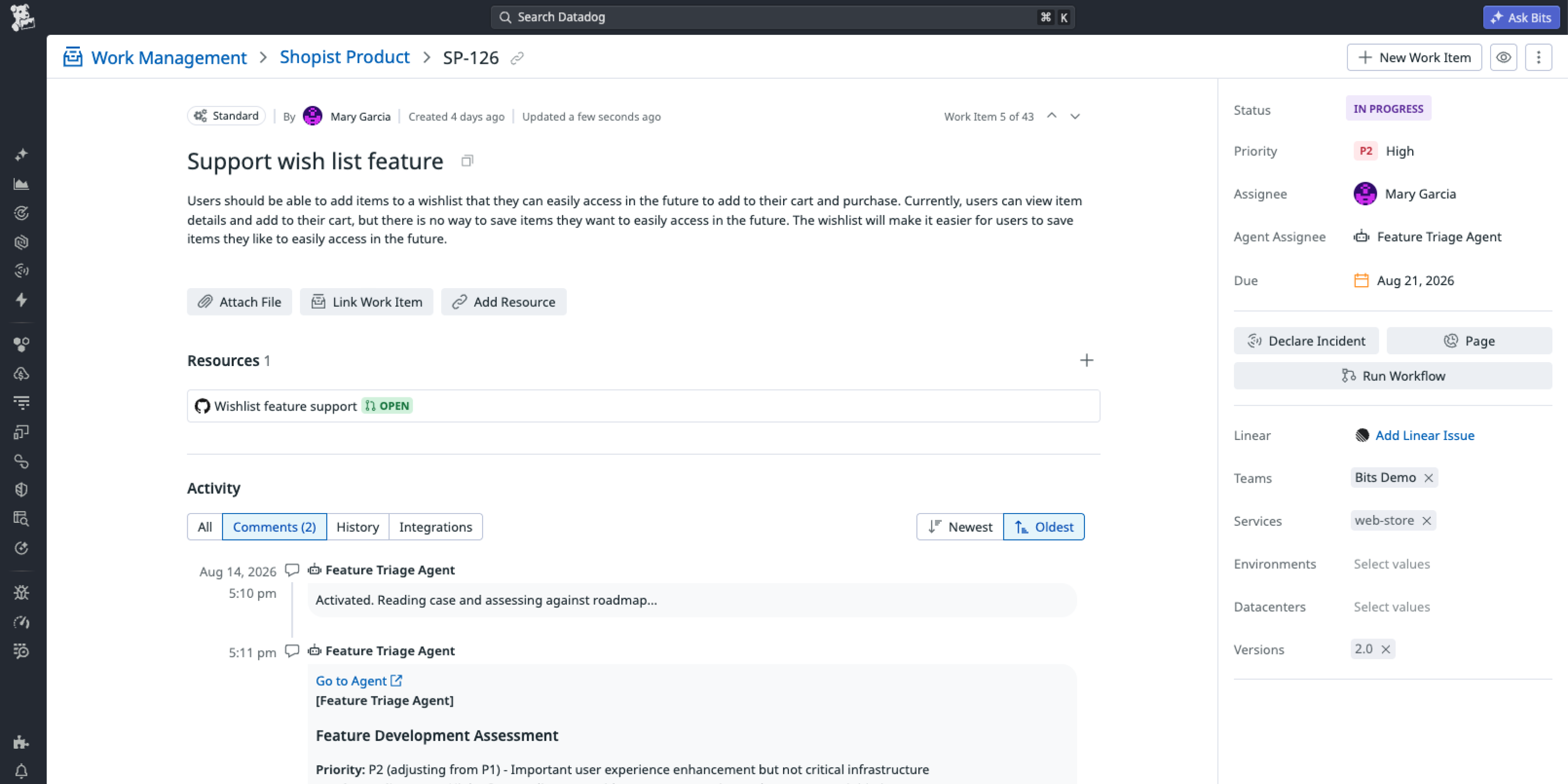Viewport: 1568px width, 784px height.
Task: Add a resource using the Resources plus icon
Action: coord(1086,360)
